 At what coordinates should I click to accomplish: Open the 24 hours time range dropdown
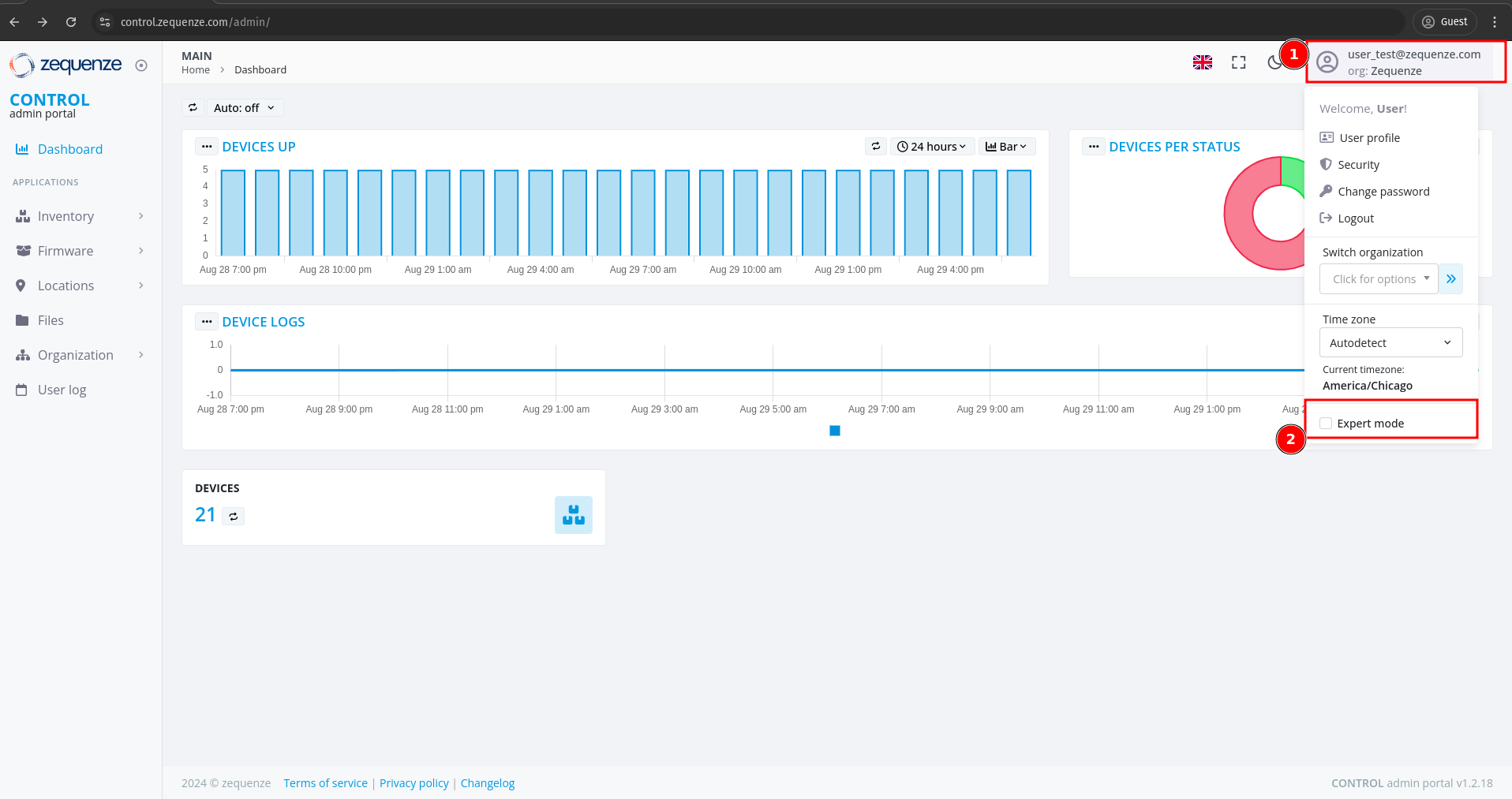click(x=932, y=147)
